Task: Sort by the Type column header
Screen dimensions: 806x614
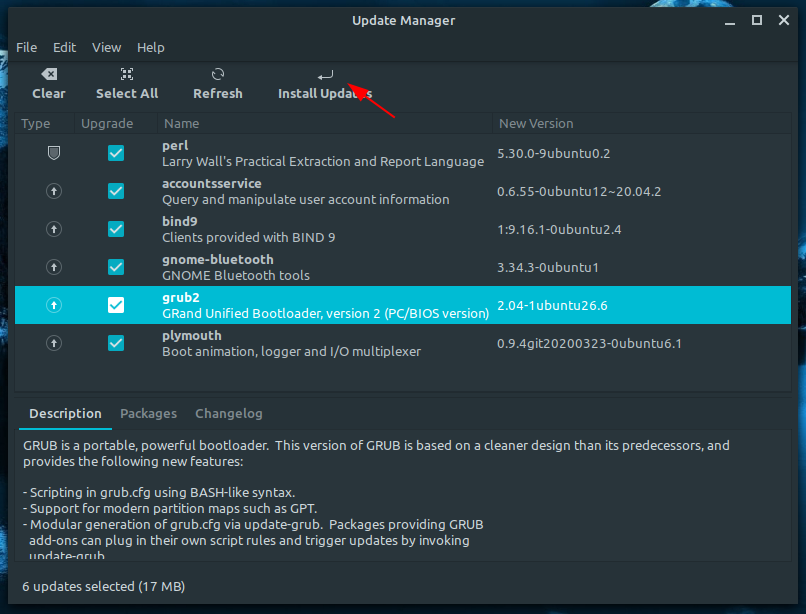Action: (45, 123)
